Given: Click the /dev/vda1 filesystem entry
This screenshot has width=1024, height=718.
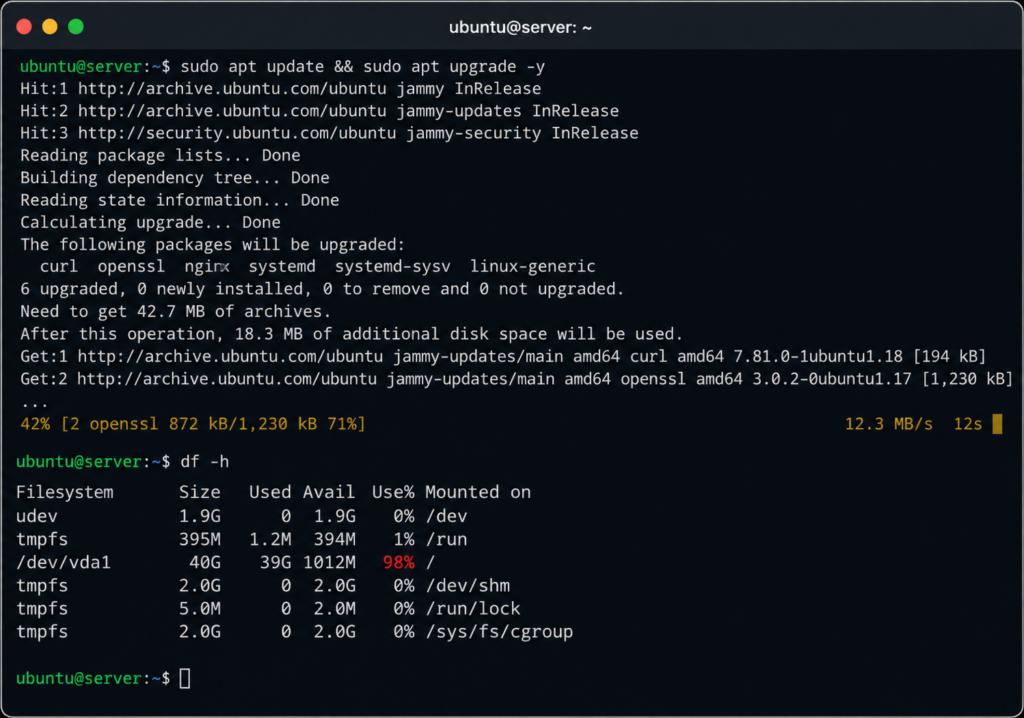Looking at the screenshot, I should (x=63, y=563).
